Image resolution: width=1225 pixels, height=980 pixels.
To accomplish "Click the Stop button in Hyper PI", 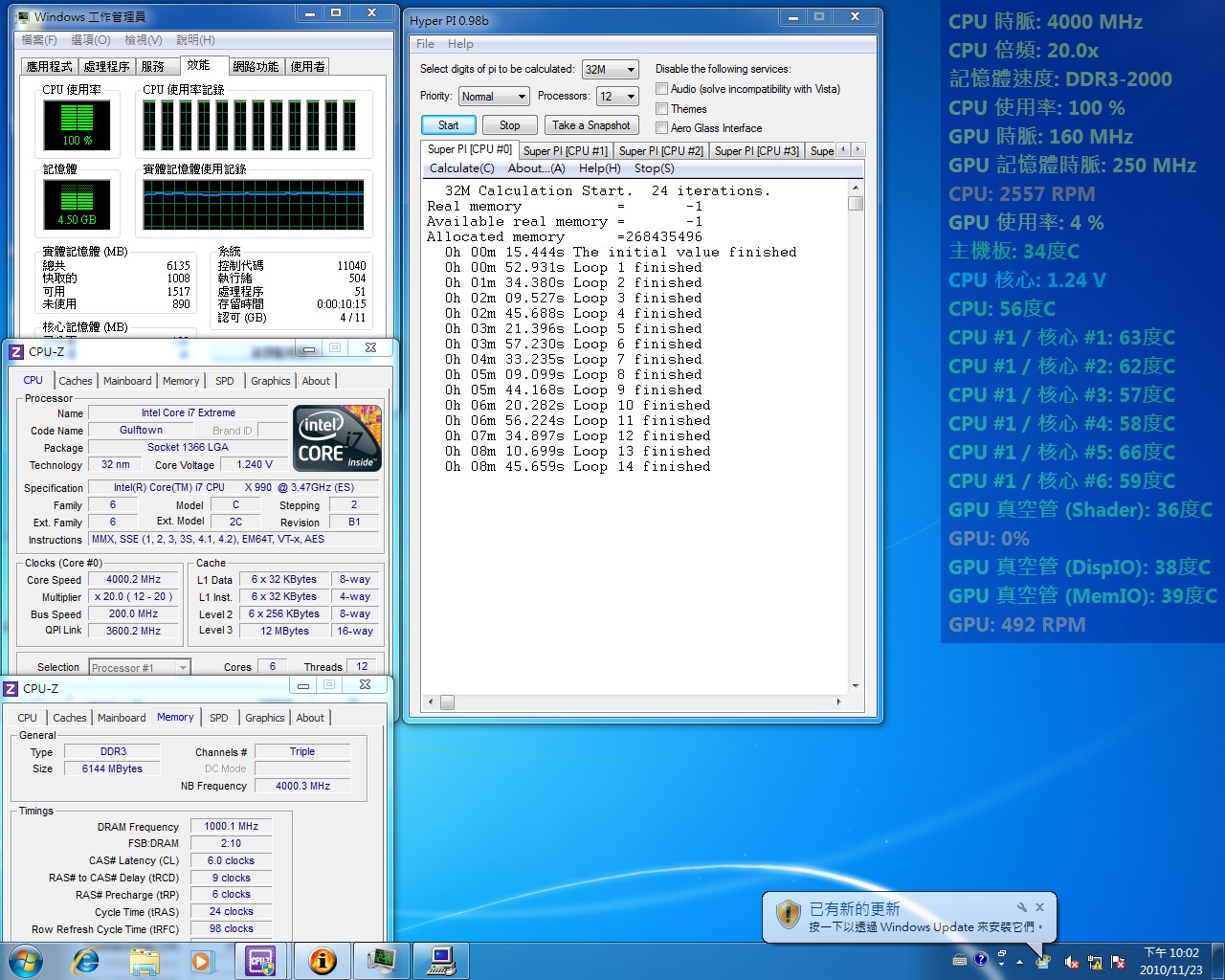I will pyautogui.click(x=510, y=125).
